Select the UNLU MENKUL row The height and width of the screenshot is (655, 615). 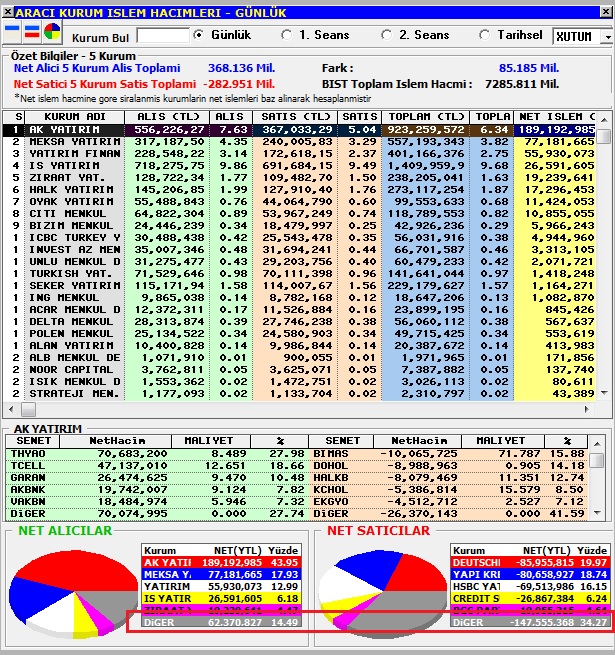coord(300,262)
